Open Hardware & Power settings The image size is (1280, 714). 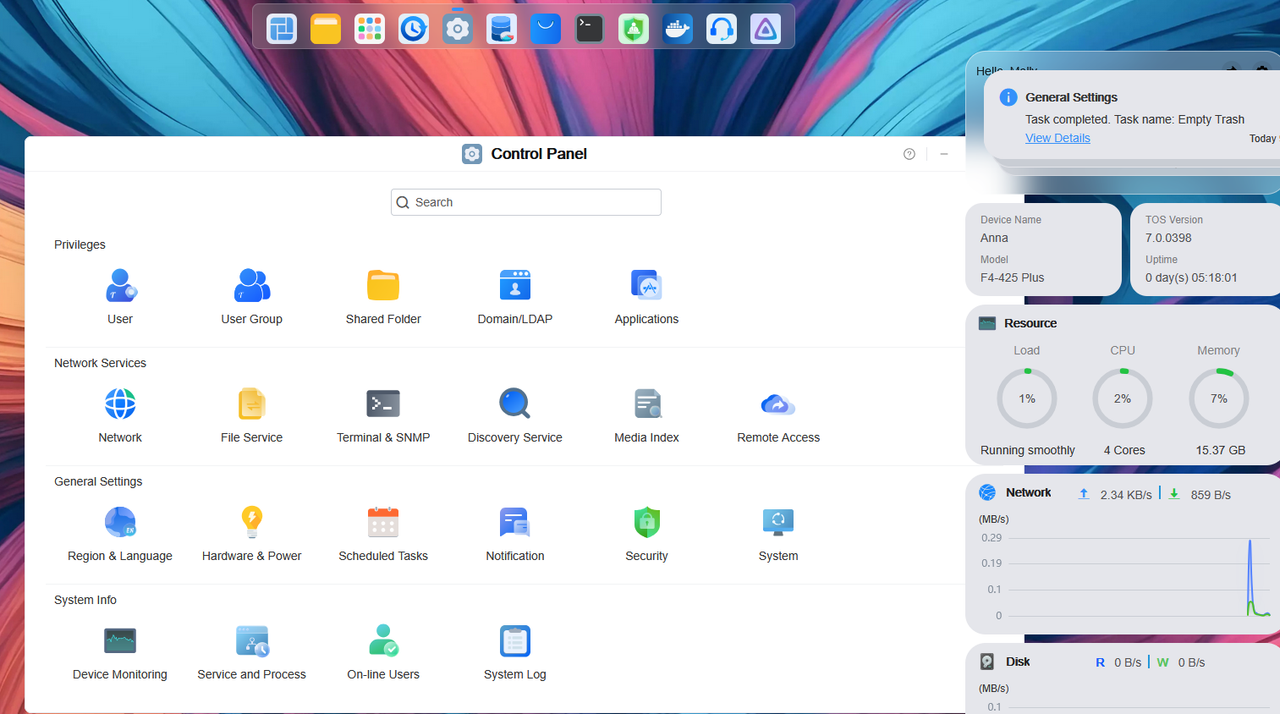coord(251,523)
